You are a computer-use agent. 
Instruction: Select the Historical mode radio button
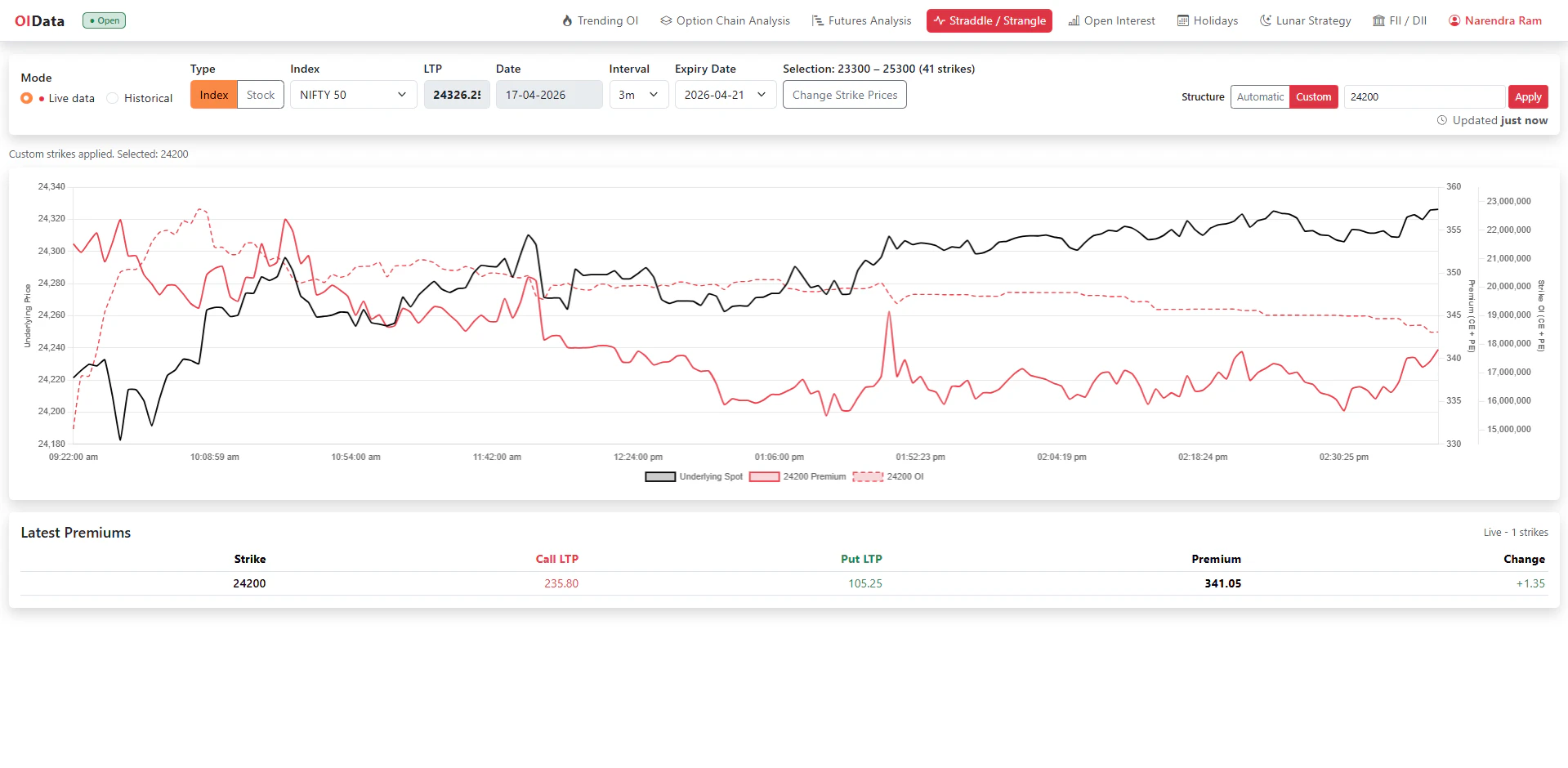113,98
